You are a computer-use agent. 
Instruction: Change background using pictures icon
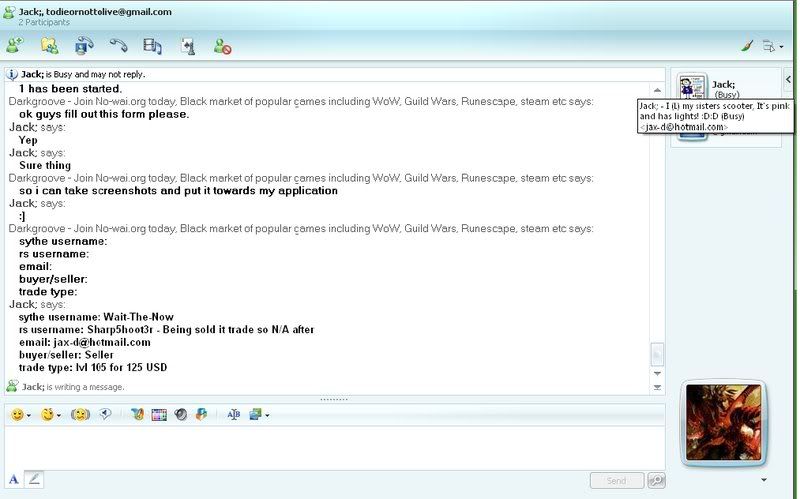(x=255, y=414)
